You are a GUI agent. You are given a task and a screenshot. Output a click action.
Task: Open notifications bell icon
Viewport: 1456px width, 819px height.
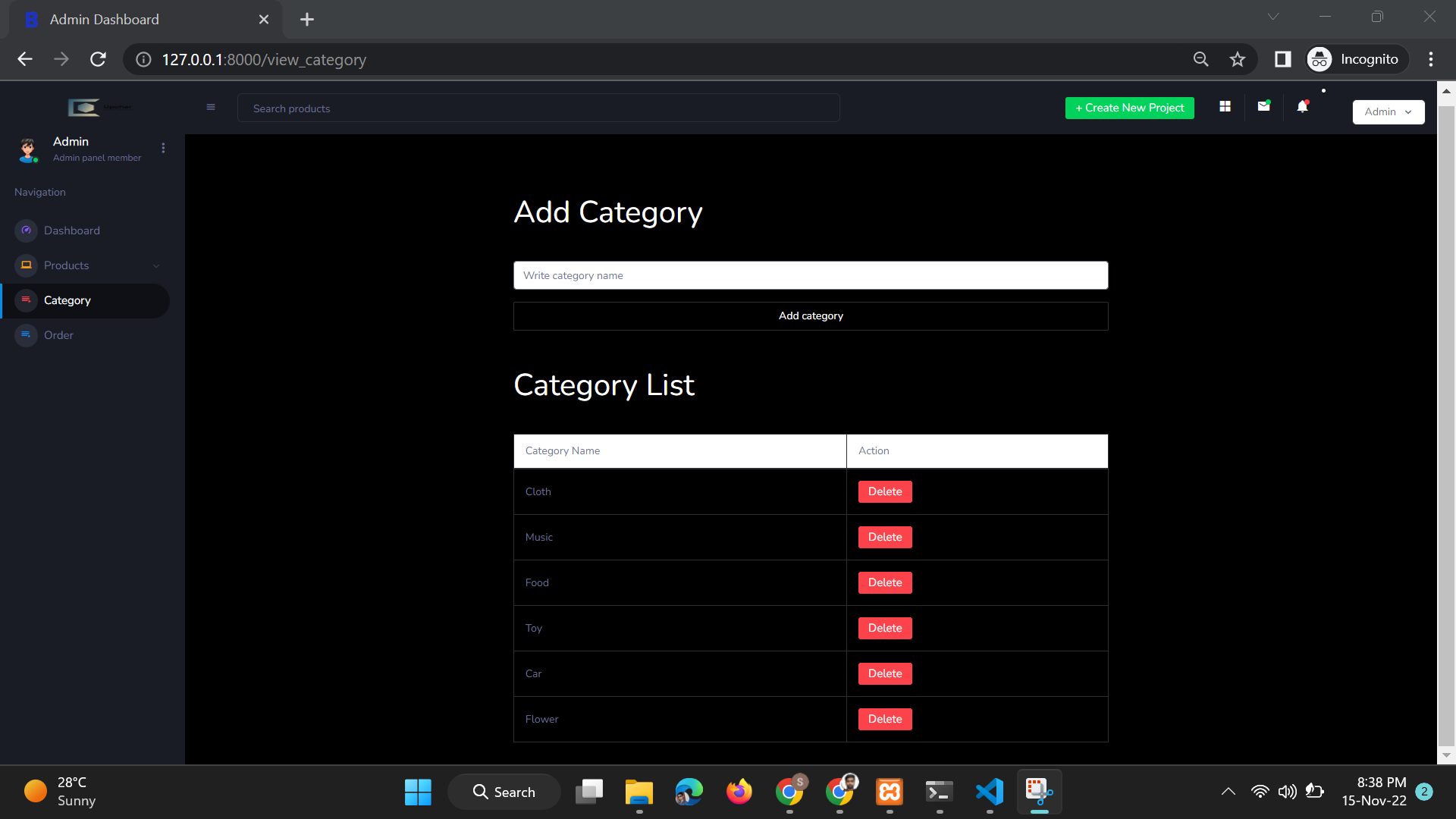[1302, 106]
